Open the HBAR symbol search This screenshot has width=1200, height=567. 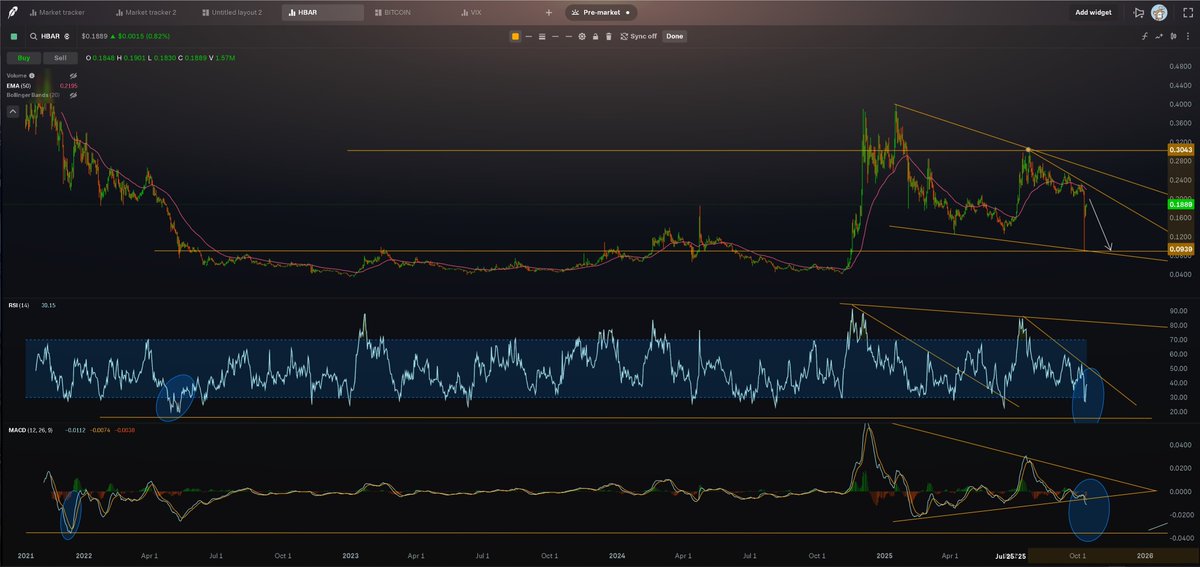(x=51, y=36)
